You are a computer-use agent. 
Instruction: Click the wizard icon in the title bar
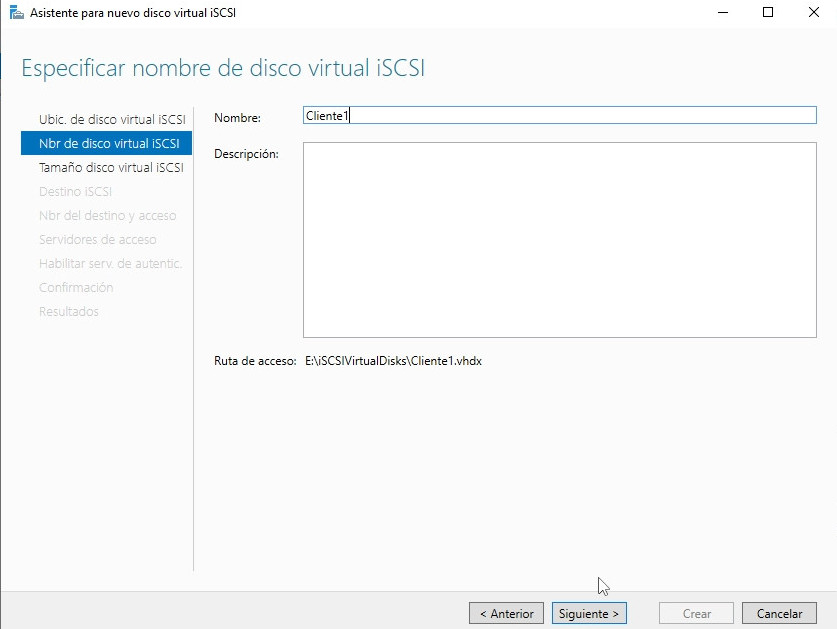coord(15,13)
